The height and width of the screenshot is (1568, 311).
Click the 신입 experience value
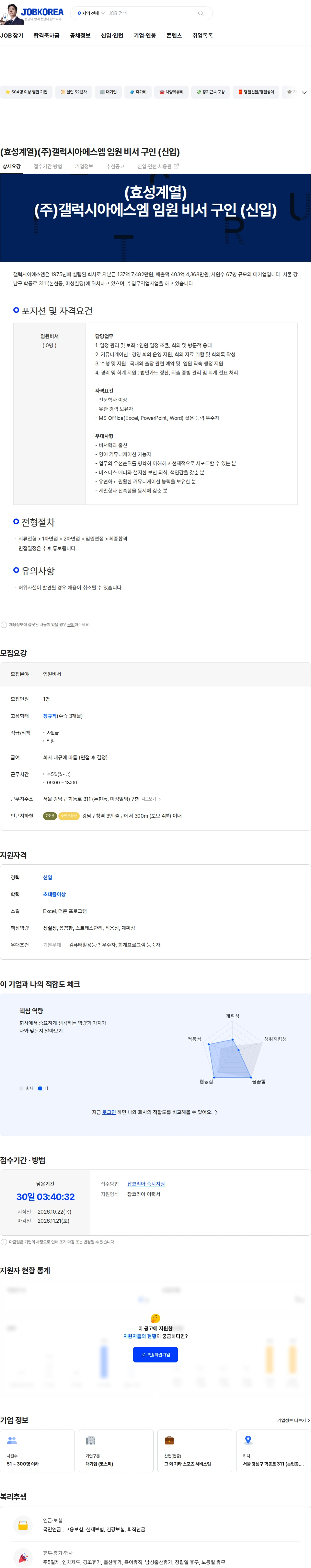pos(48,877)
